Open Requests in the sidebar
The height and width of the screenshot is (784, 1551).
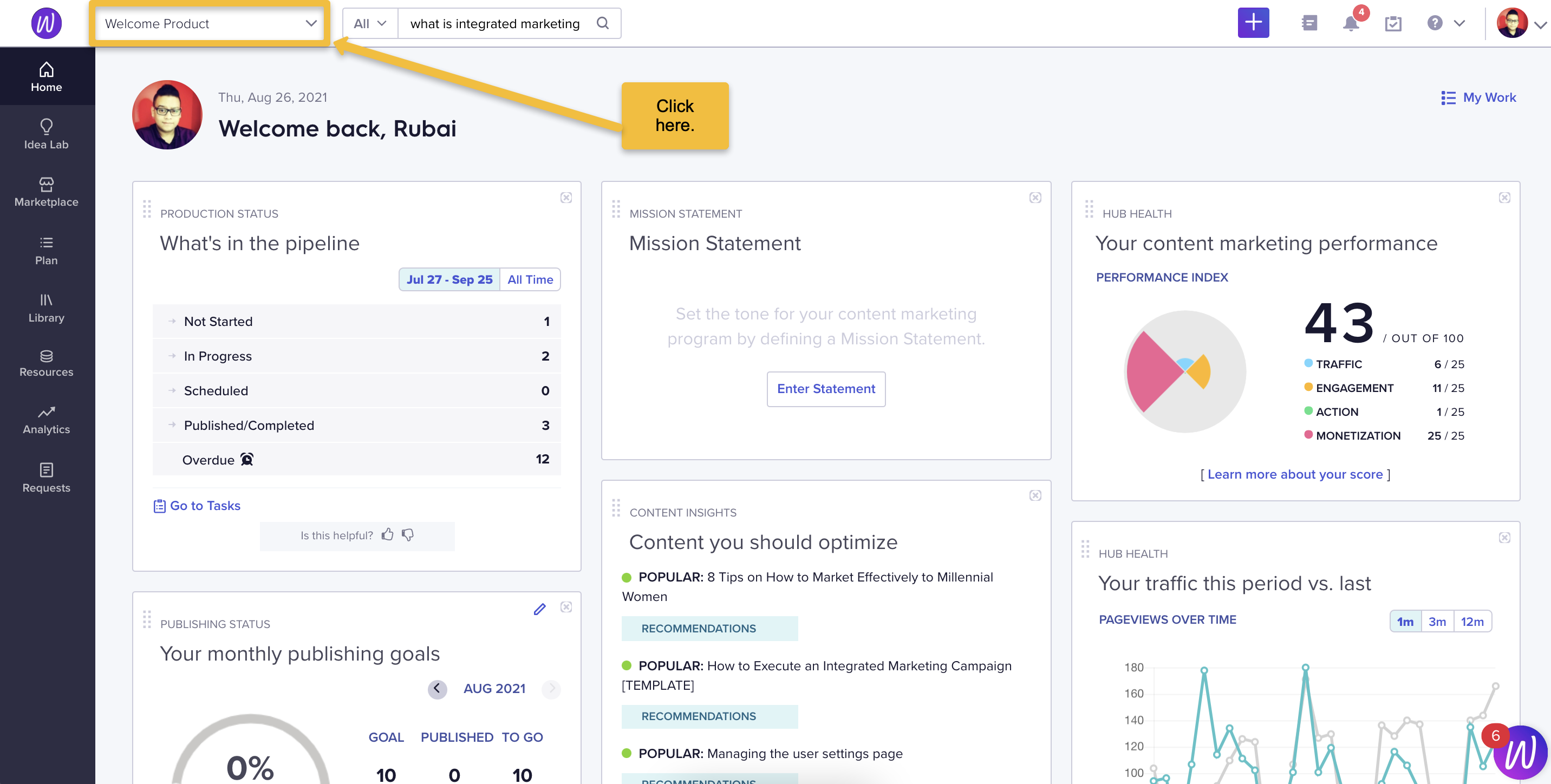click(47, 478)
